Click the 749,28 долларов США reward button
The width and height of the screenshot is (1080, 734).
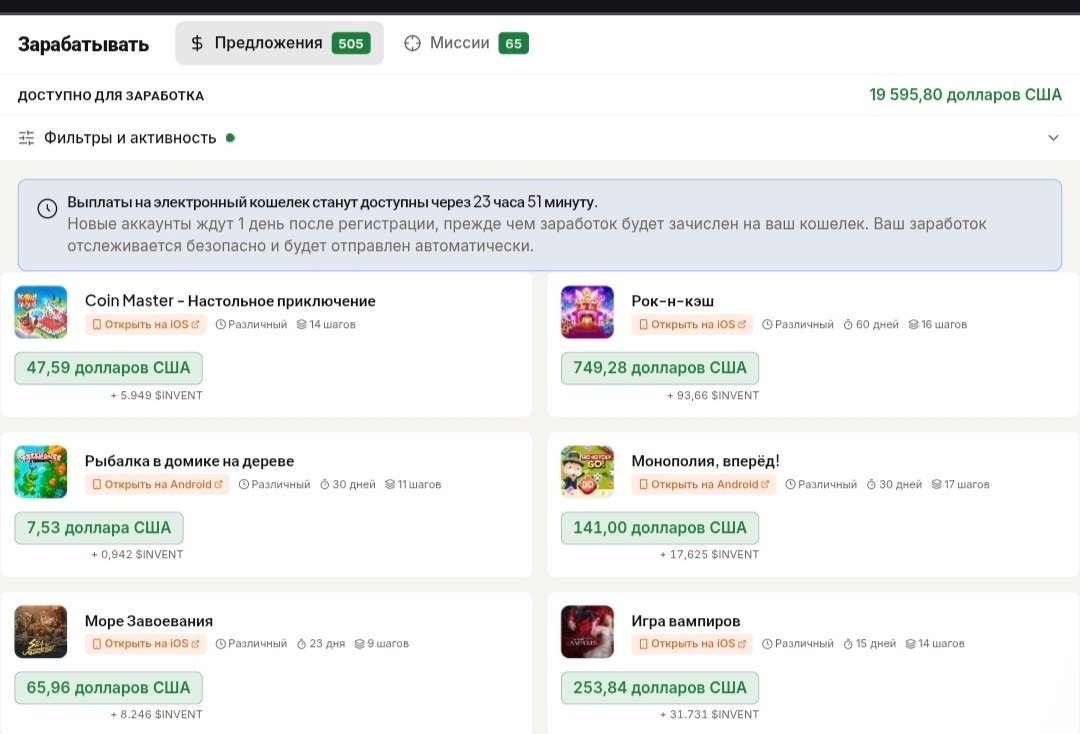660,368
